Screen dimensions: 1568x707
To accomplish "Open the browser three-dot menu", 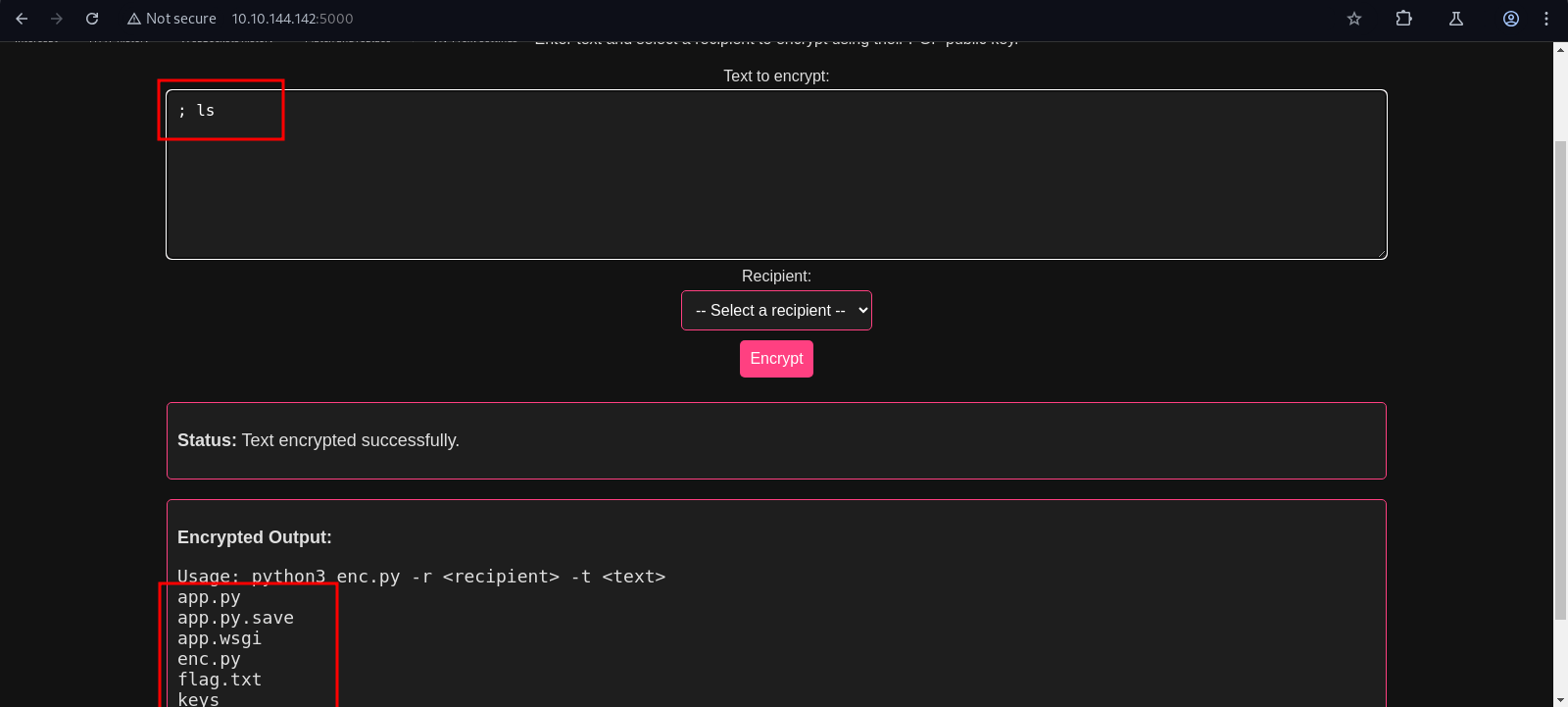I will click(x=1546, y=19).
